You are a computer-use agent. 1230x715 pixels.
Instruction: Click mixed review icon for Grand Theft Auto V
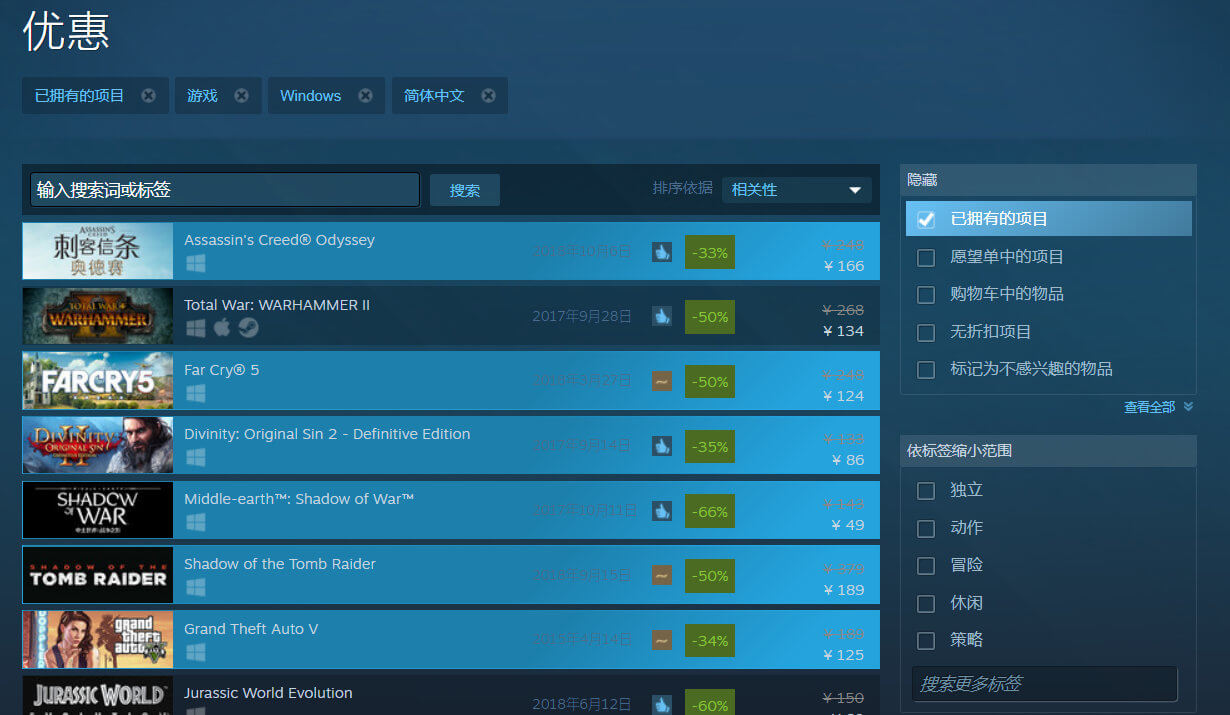pyautogui.click(x=662, y=640)
